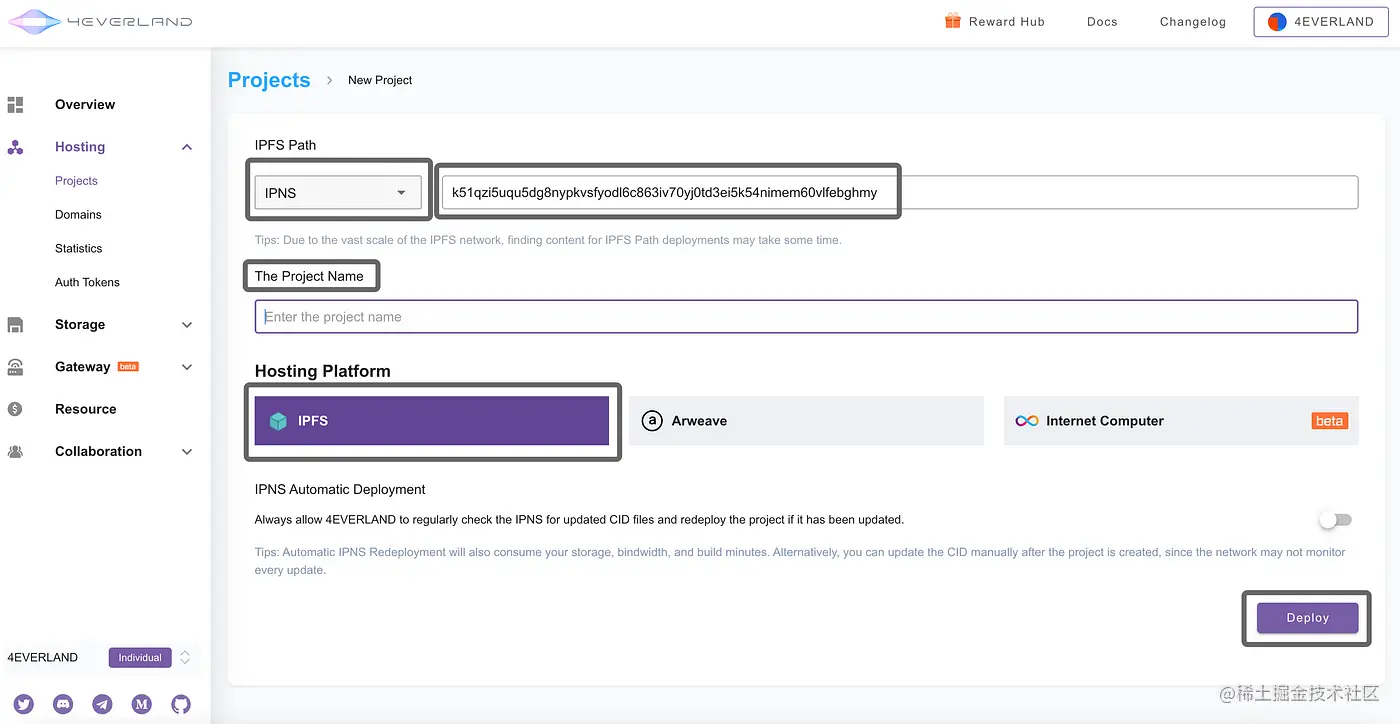Viewport: 1400px width, 724px height.
Task: Enable IPNS Automatic Deployment toggle
Action: pos(1335,520)
